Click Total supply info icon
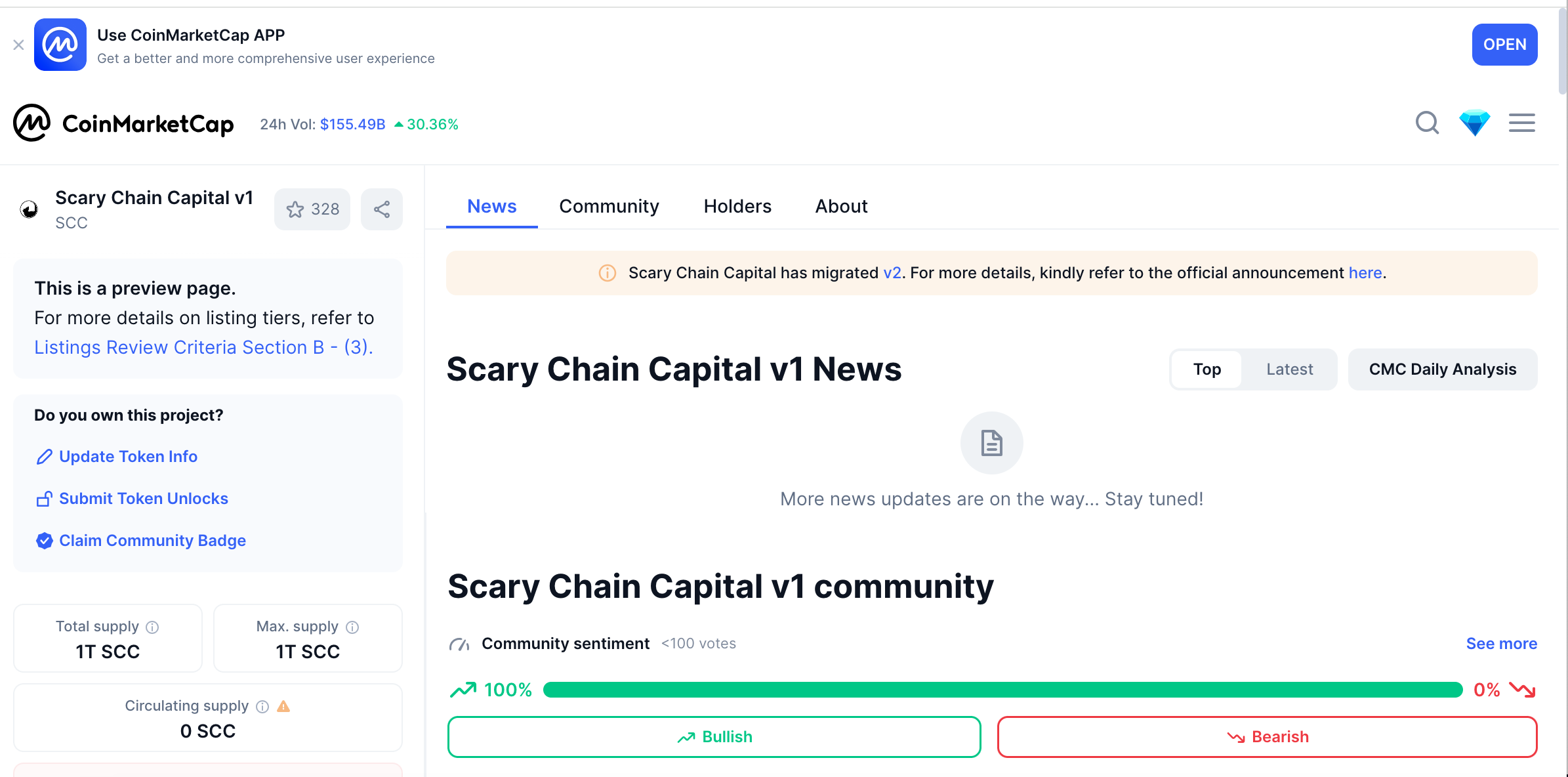The height and width of the screenshot is (777, 1568). tap(152, 627)
